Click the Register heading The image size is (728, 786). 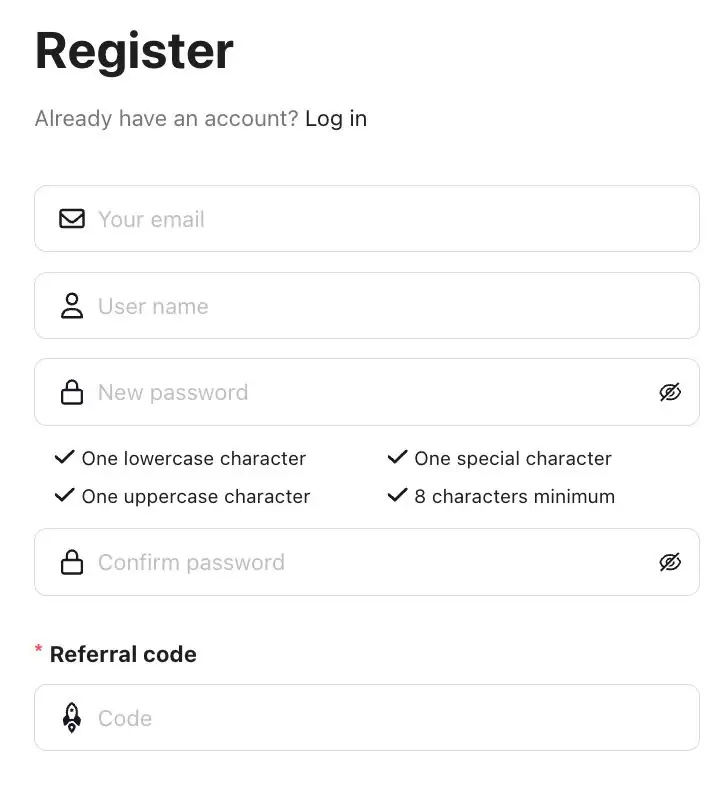tap(134, 52)
